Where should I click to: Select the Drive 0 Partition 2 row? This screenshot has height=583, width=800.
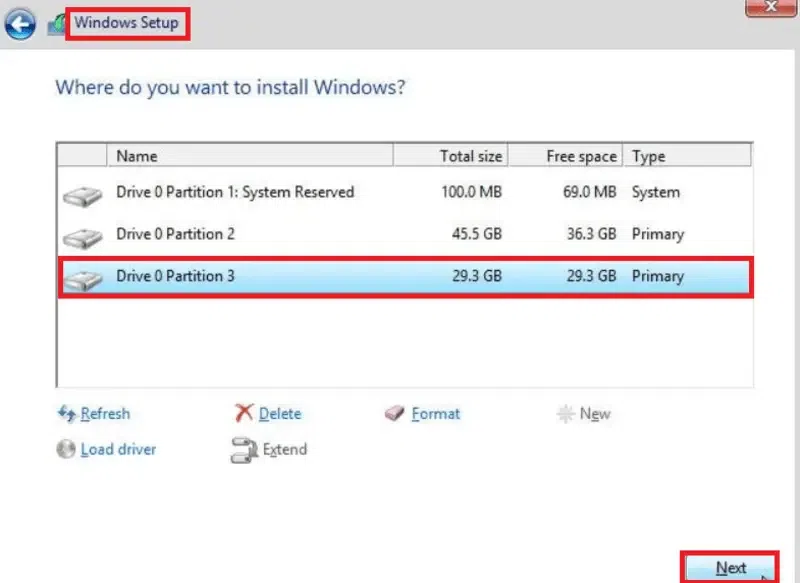coord(405,234)
